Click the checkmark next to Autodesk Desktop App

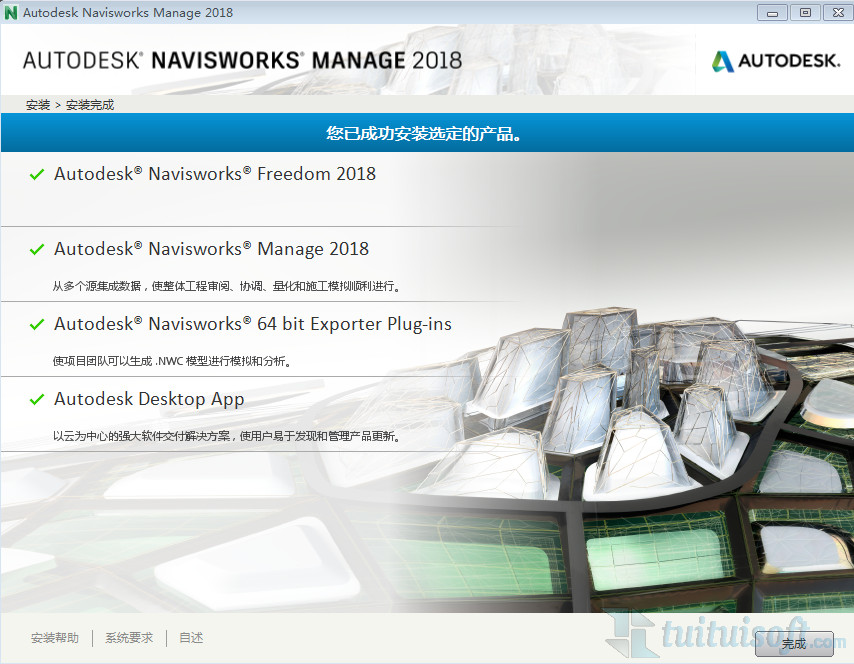click(x=37, y=399)
